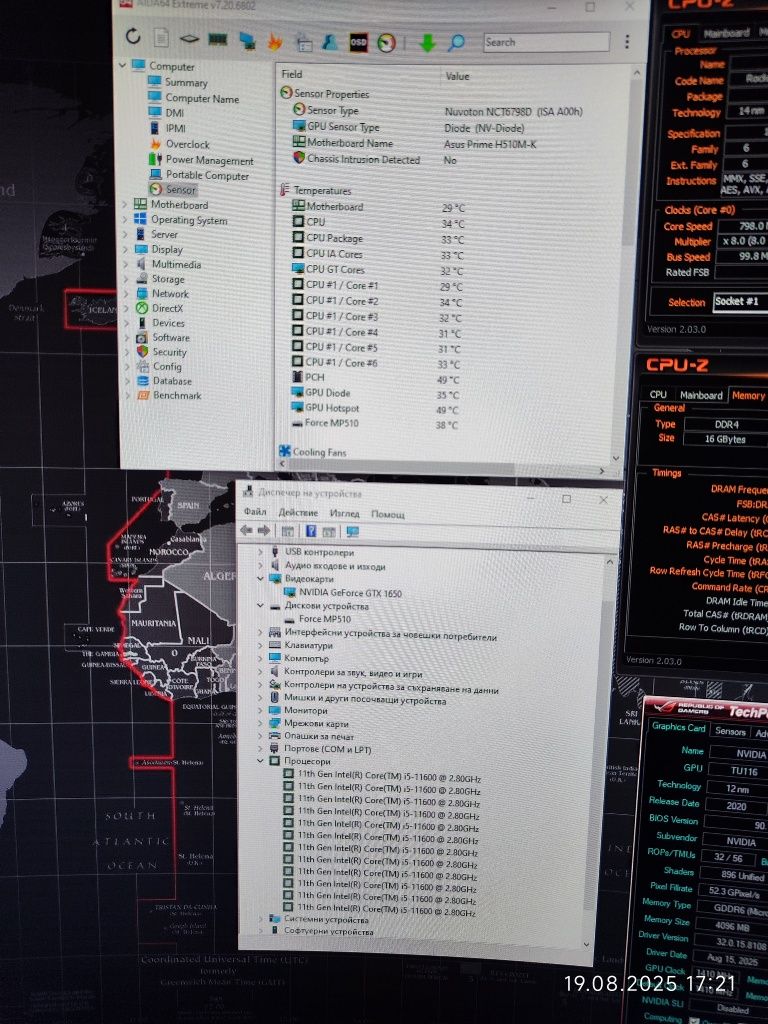Expand the Benchmark node in AIDA64

coord(127,395)
